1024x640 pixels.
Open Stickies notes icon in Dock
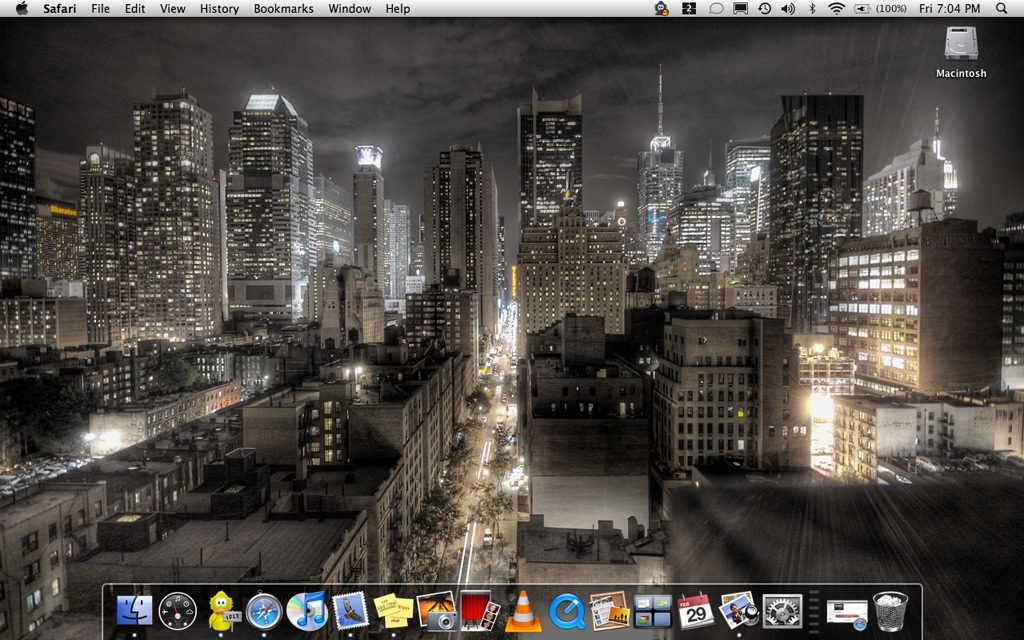click(393, 611)
